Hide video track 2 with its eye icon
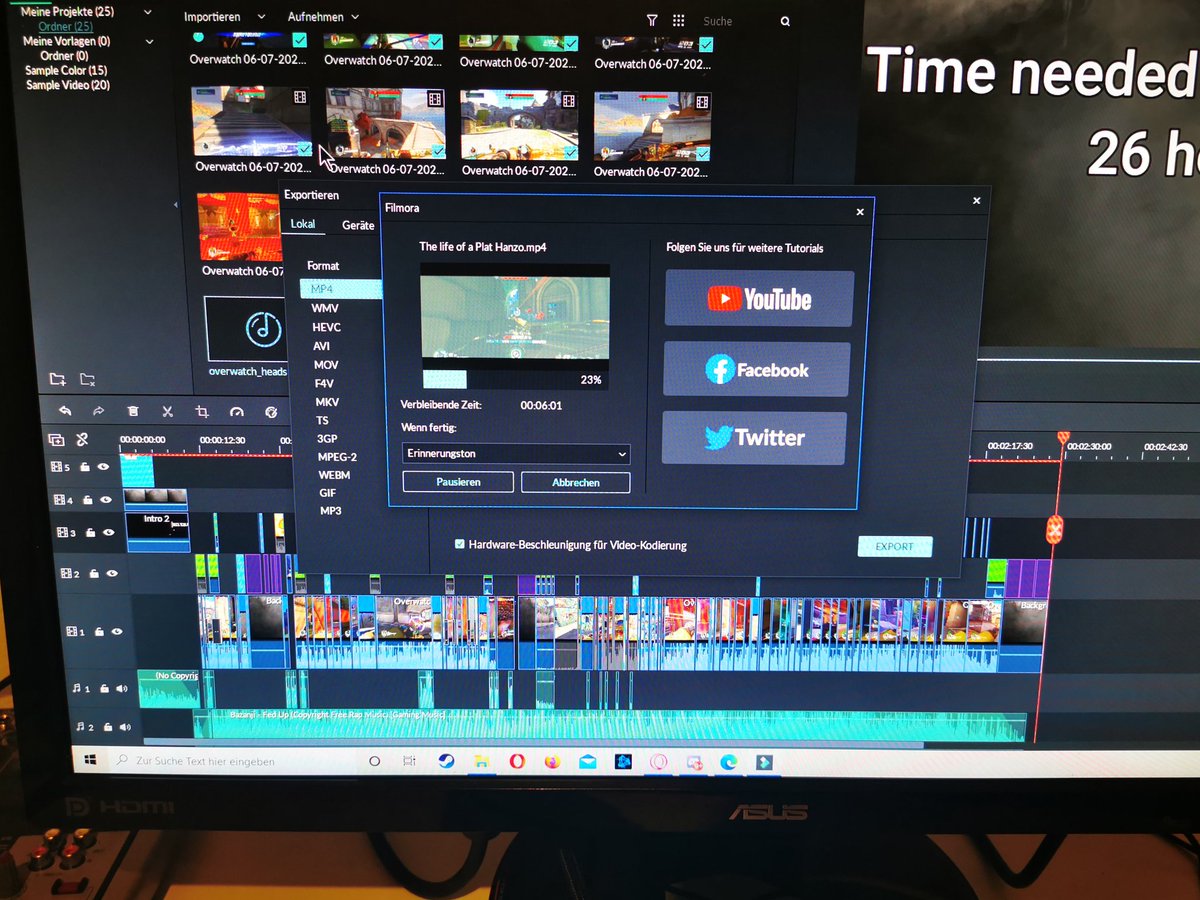1200x900 pixels. [112, 574]
